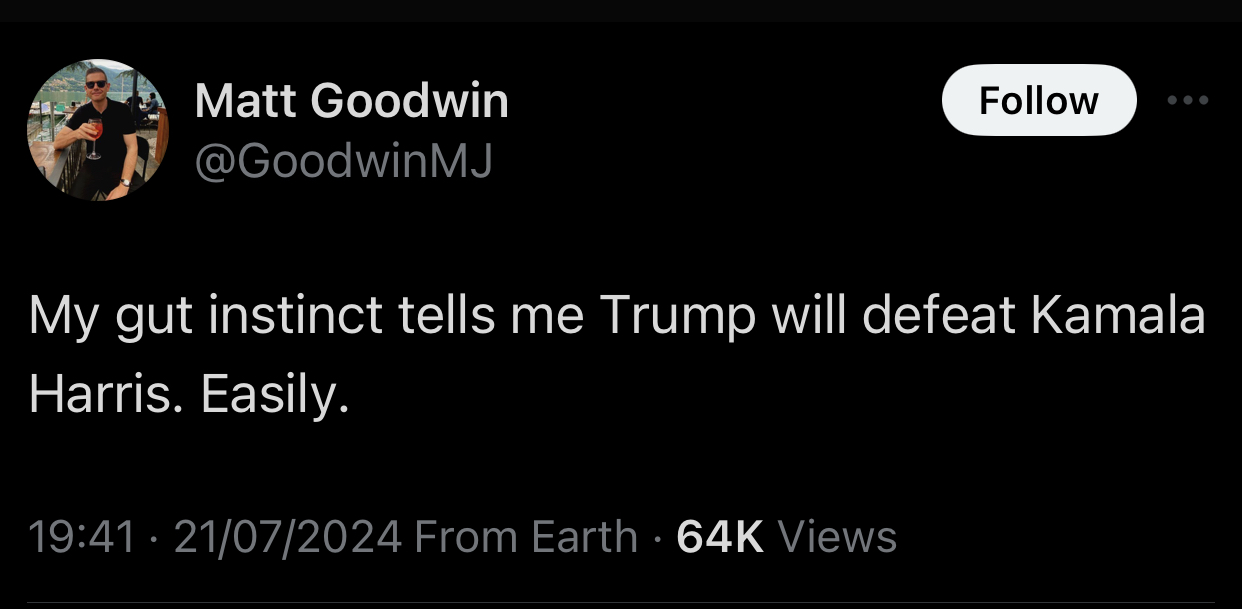Screen dimensions: 1242x609
Task: Click the word "Easily." in the tweet
Action: click(x=275, y=397)
